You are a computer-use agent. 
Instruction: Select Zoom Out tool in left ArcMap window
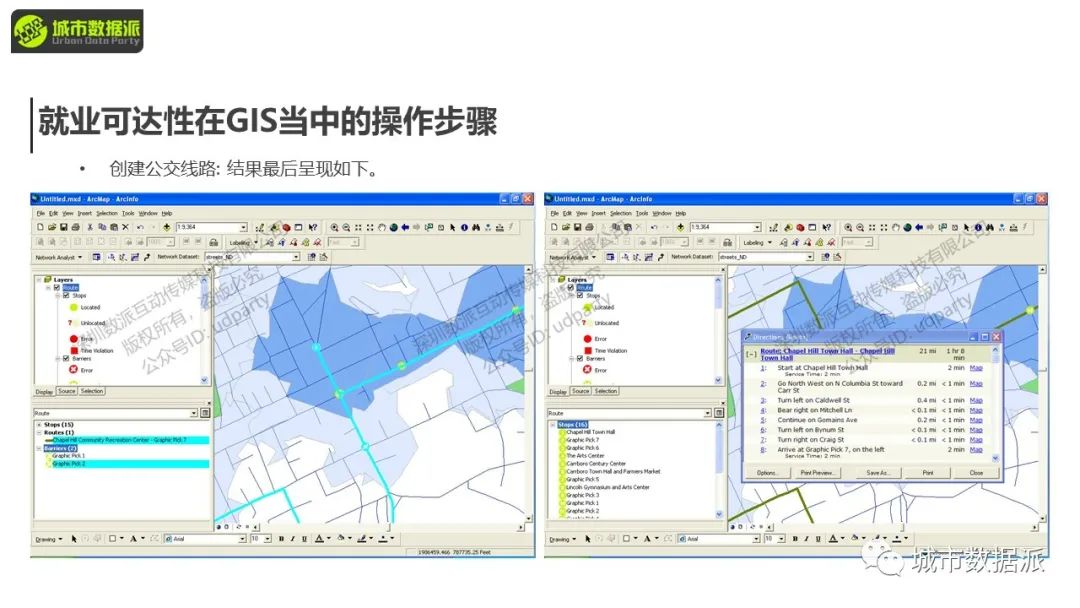(x=346, y=227)
